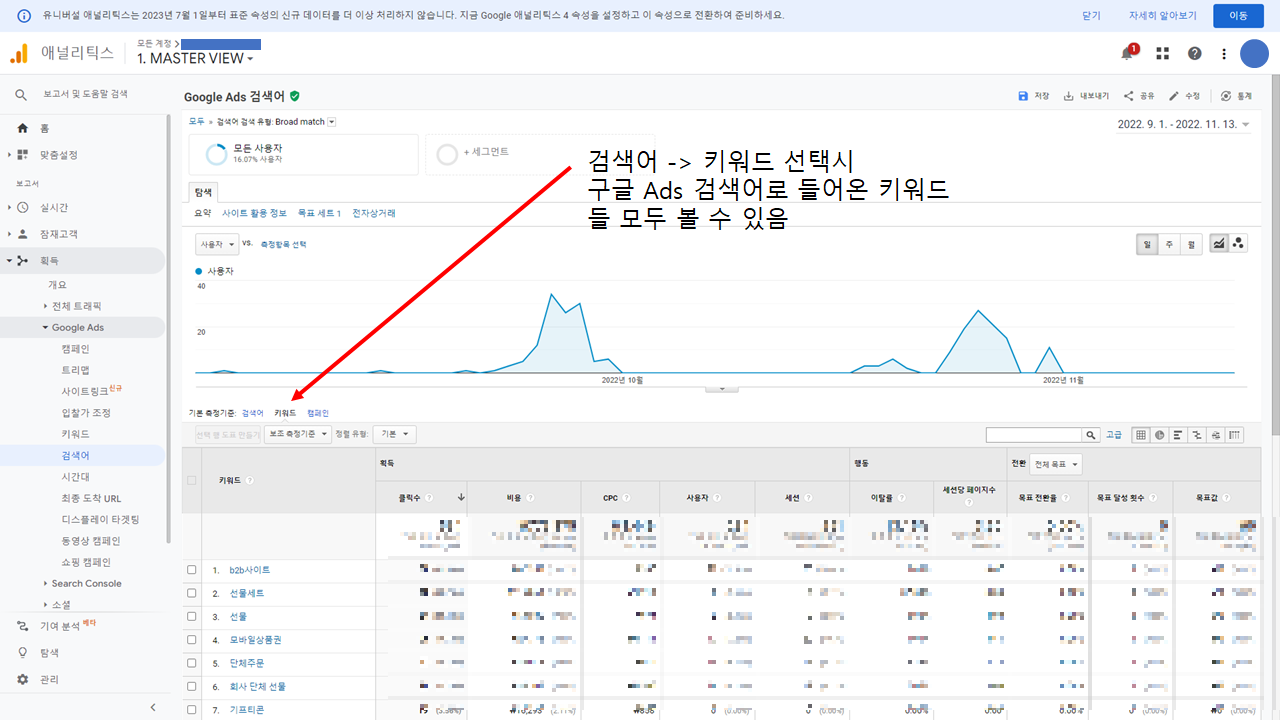
Task: Tick checkbox for 선물 row
Action: [192, 616]
